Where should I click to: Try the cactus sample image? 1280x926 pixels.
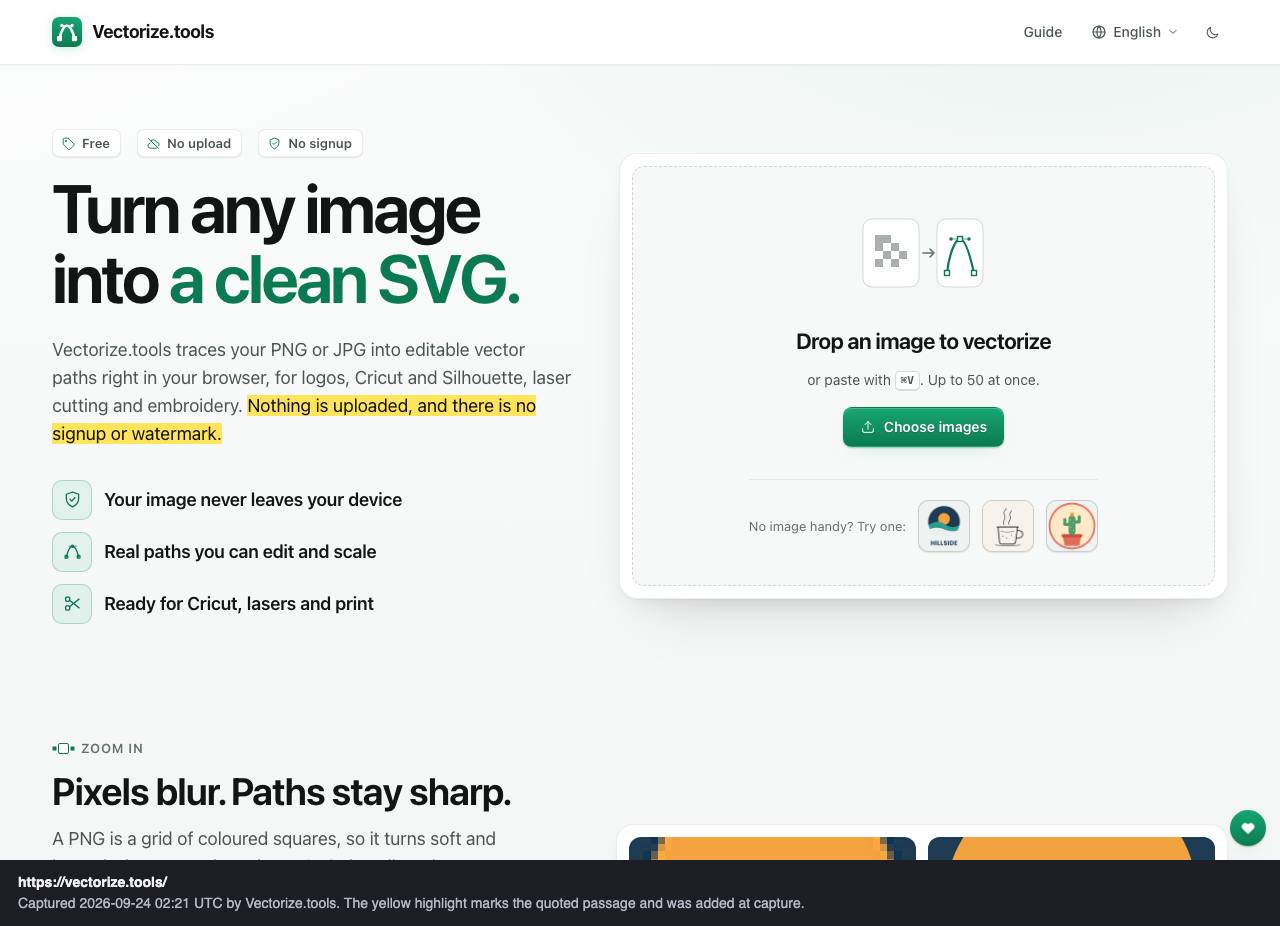[x=1072, y=526]
